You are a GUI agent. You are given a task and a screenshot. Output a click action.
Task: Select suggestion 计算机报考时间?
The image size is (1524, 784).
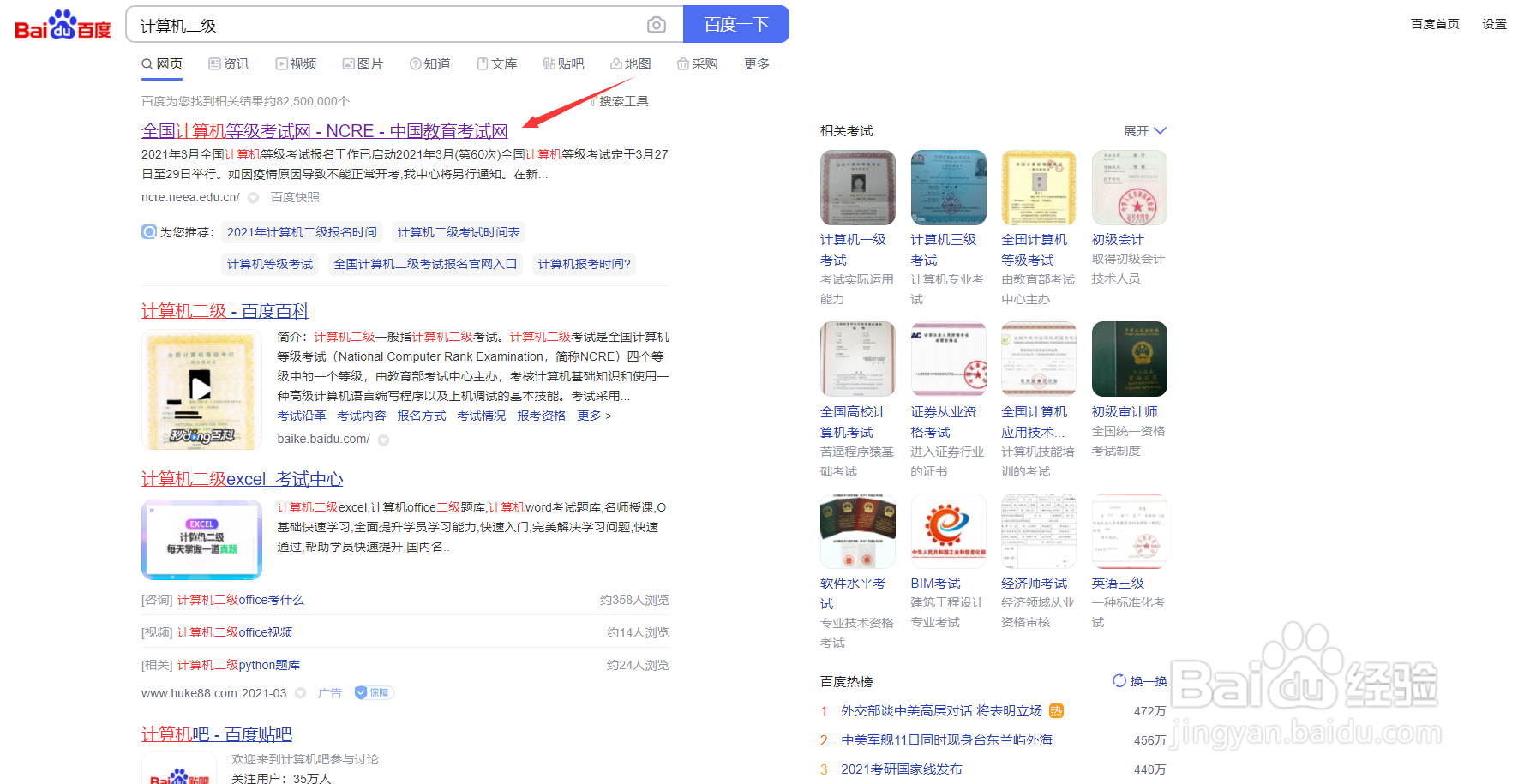584,264
